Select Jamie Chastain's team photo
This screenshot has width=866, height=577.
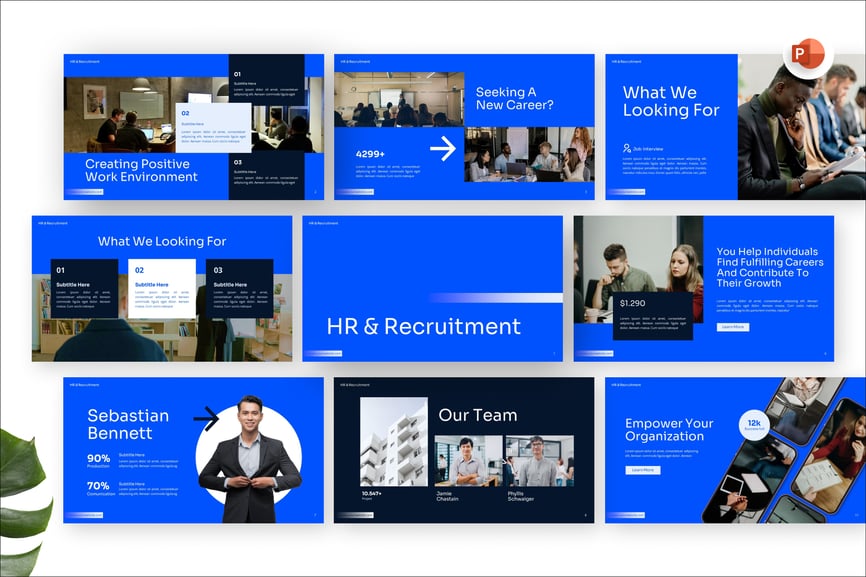(467, 460)
